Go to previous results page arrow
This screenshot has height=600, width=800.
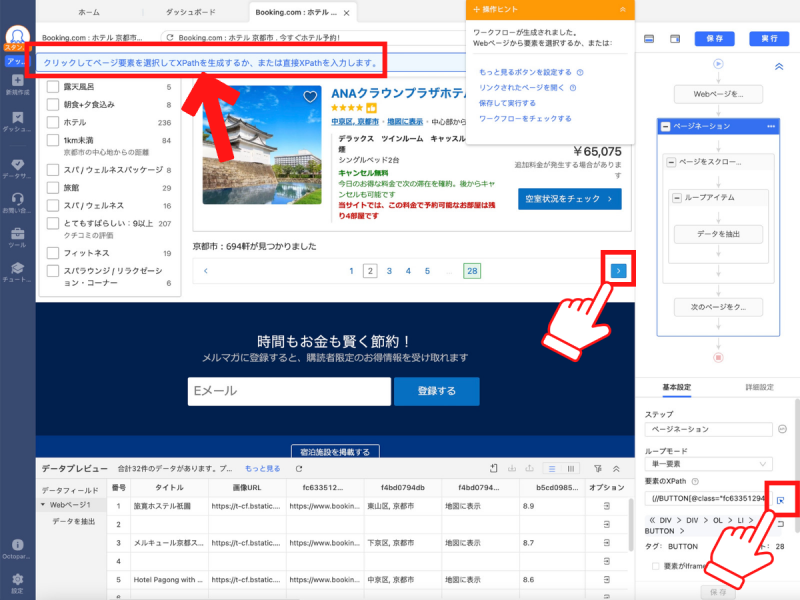206,271
